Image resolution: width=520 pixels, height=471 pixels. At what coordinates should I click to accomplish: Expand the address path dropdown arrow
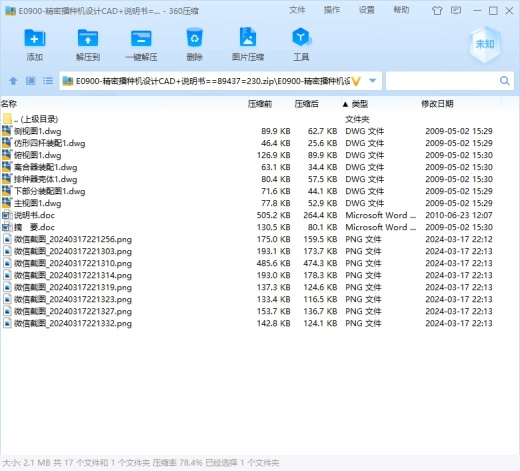click(373, 81)
